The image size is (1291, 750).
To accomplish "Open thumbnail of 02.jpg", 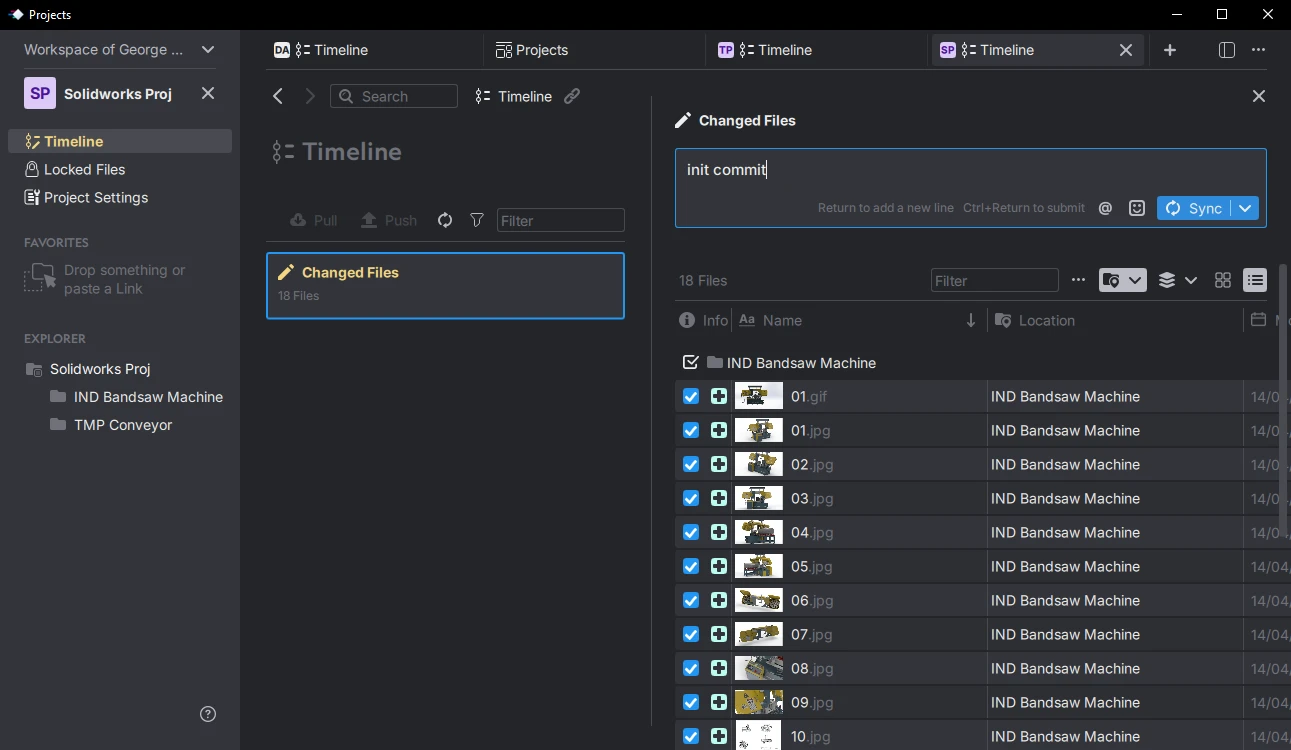I will point(758,464).
